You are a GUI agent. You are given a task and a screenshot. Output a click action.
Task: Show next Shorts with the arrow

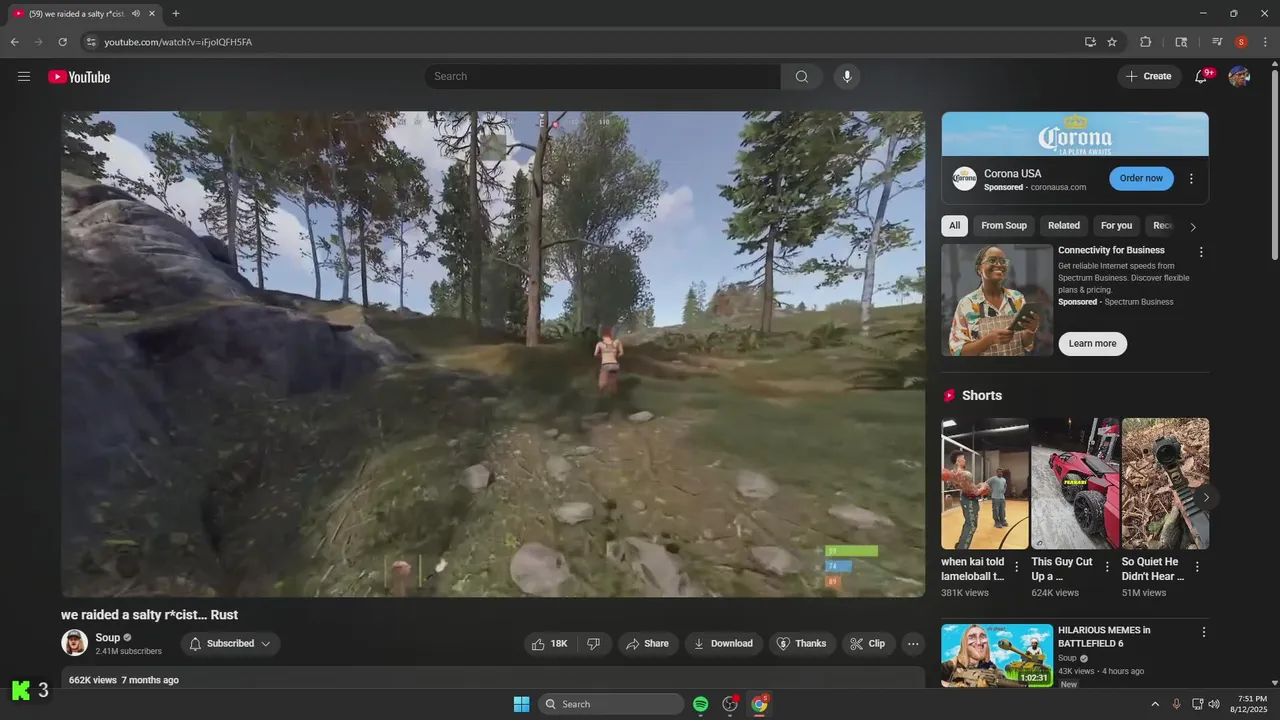[x=1206, y=497]
